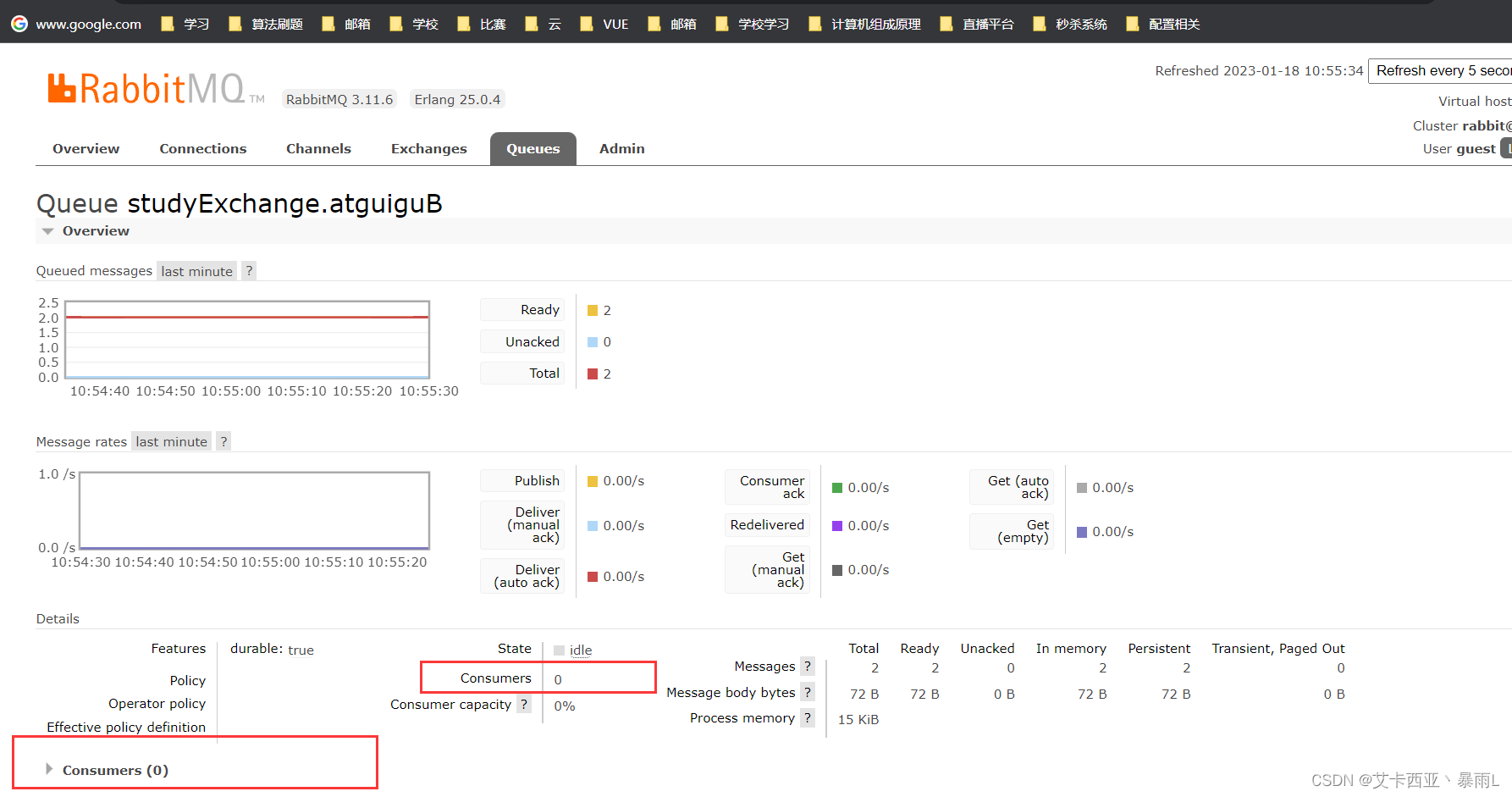This screenshot has height=797, width=1512.
Task: Open the 直播平台 bookmark folder
Action: pyautogui.click(x=976, y=24)
